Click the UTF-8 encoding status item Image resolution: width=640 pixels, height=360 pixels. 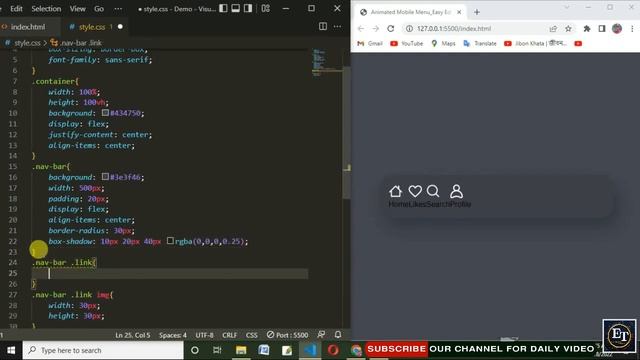(x=204, y=335)
